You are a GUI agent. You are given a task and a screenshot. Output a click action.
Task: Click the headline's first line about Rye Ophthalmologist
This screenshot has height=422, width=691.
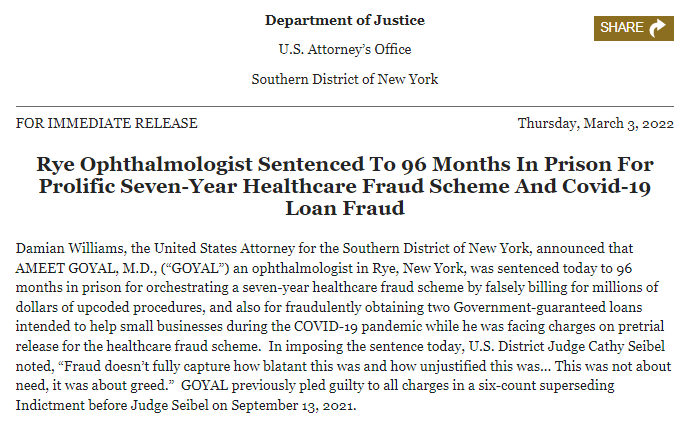point(345,164)
